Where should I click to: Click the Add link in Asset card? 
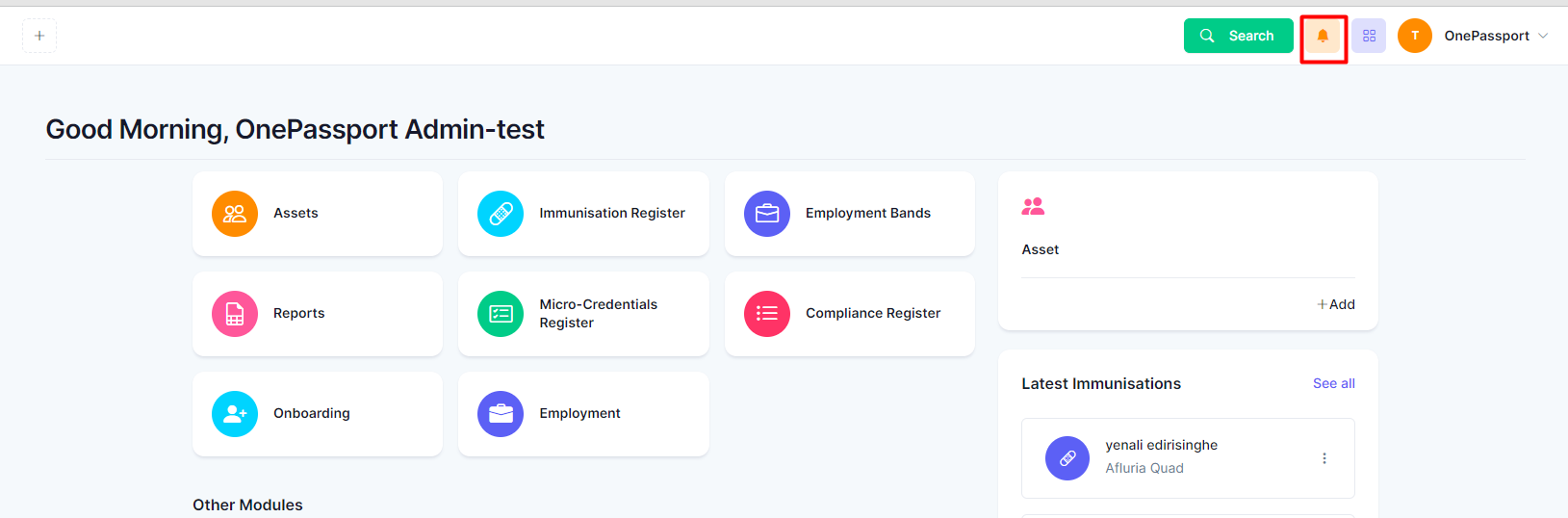tap(1336, 304)
